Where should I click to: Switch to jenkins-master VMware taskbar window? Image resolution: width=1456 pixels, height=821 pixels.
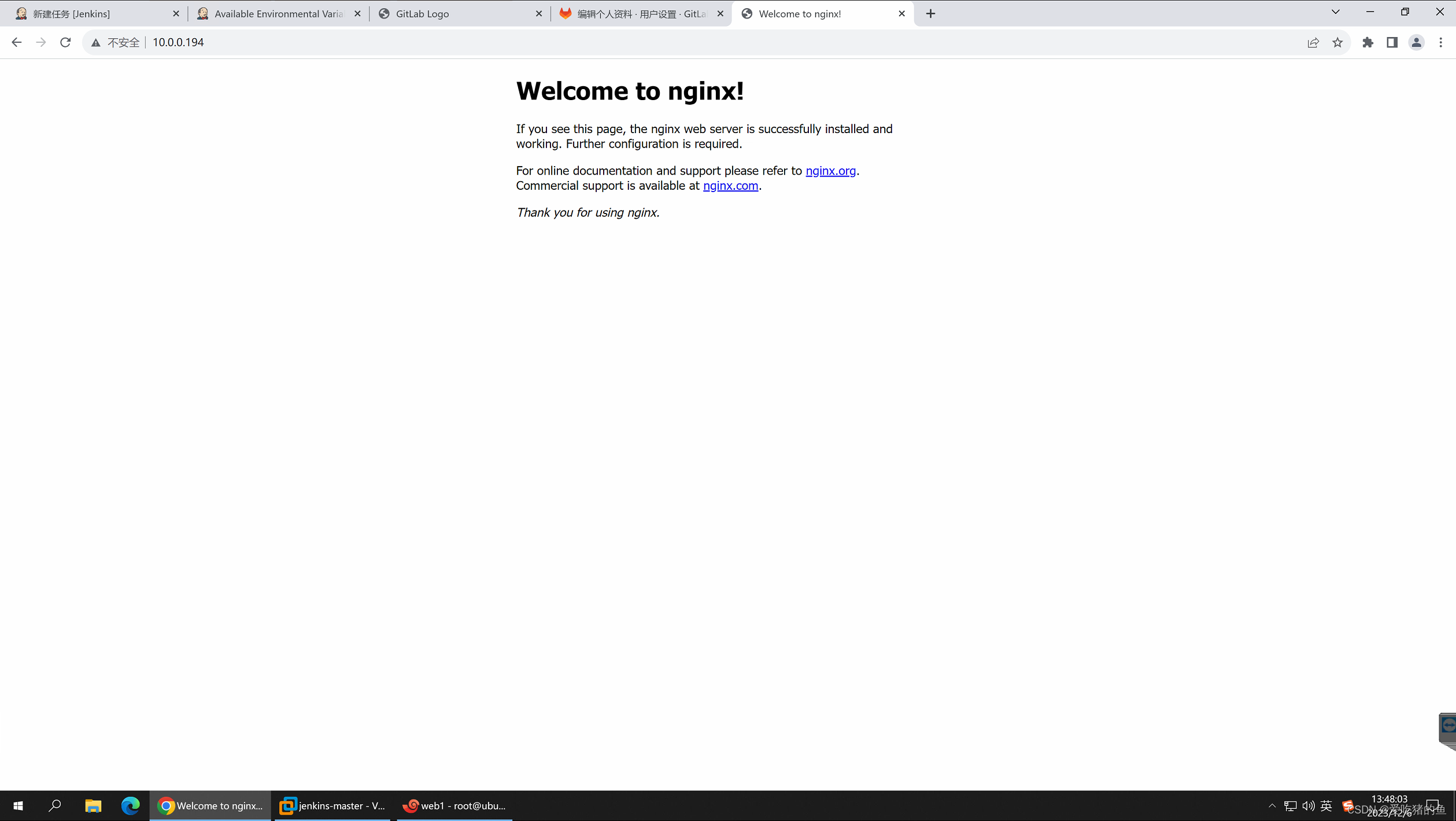(x=332, y=805)
